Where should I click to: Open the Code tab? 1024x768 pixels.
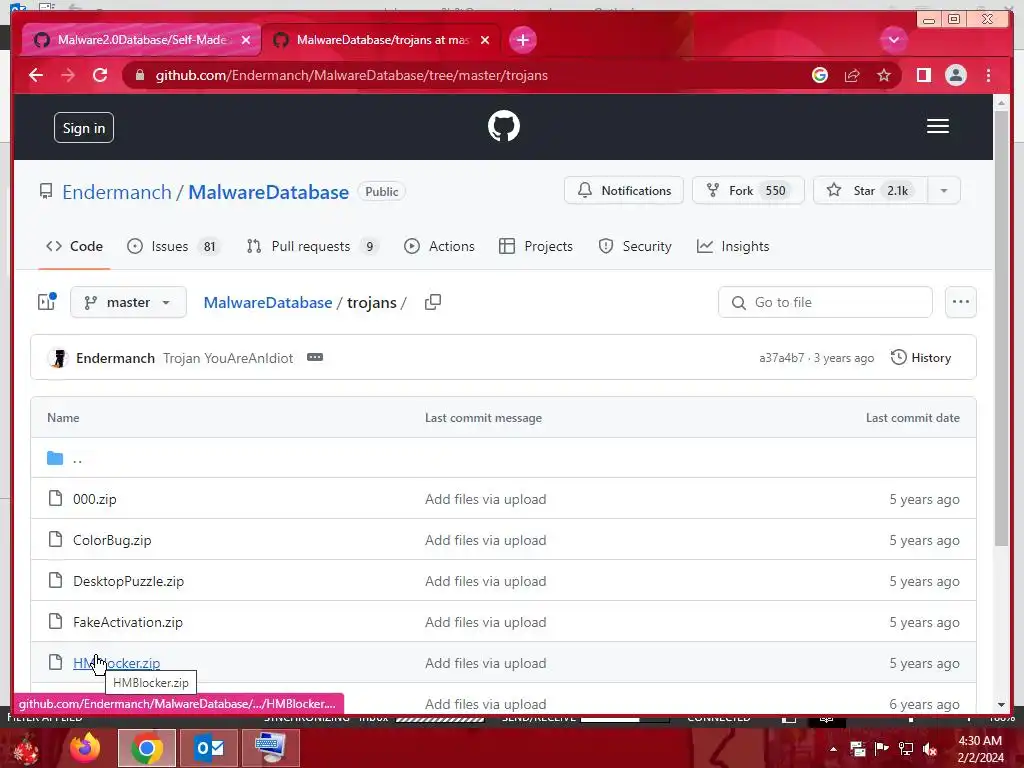pyautogui.click(x=74, y=246)
